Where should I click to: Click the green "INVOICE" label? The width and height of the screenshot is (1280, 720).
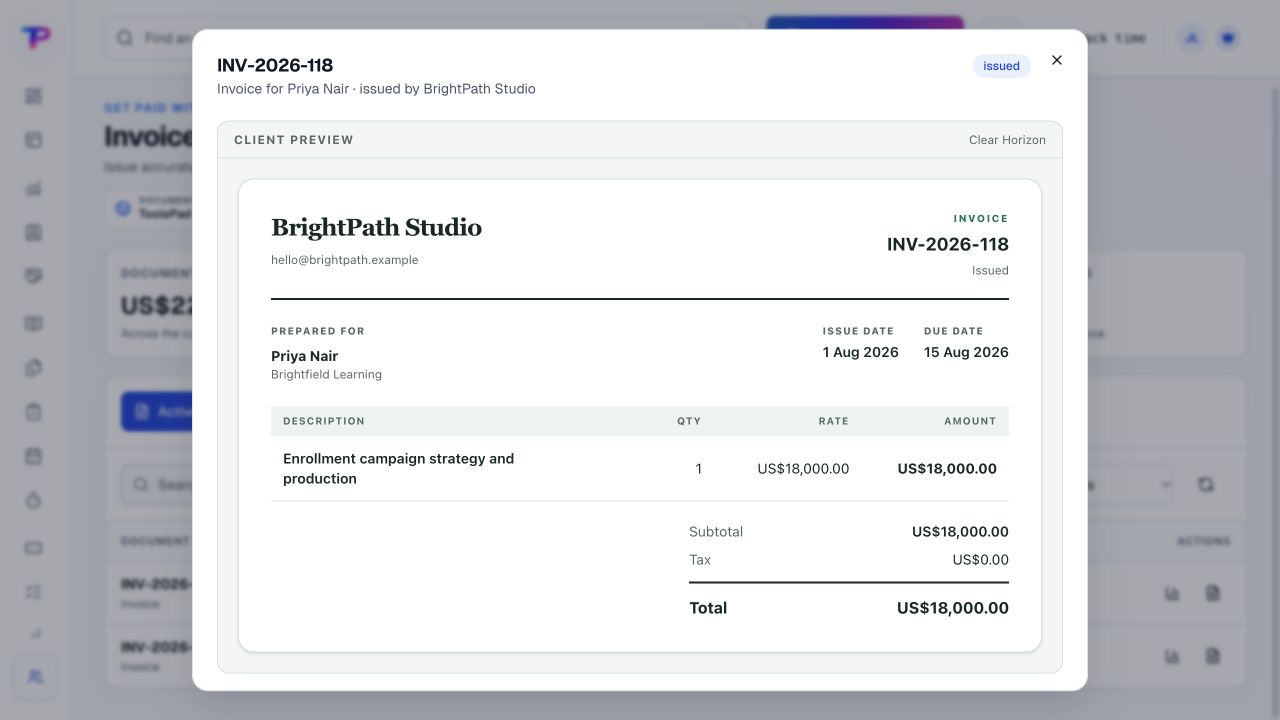(981, 218)
